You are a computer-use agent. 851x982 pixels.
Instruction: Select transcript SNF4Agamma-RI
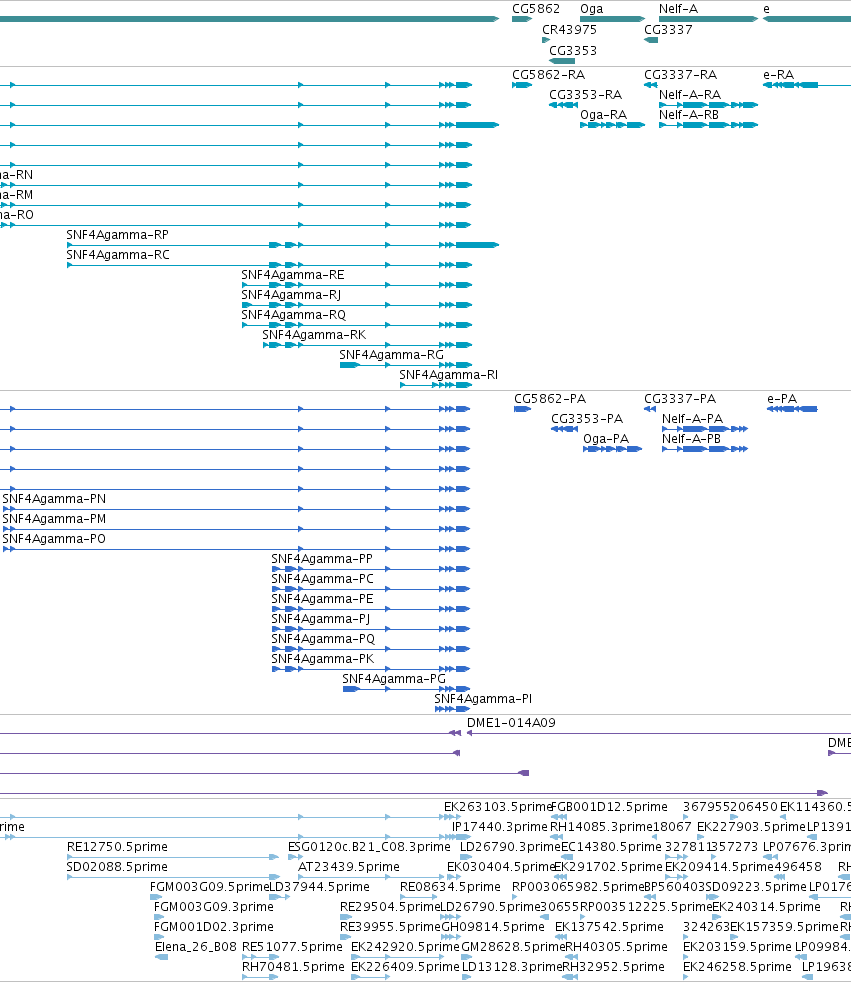[x=448, y=375]
